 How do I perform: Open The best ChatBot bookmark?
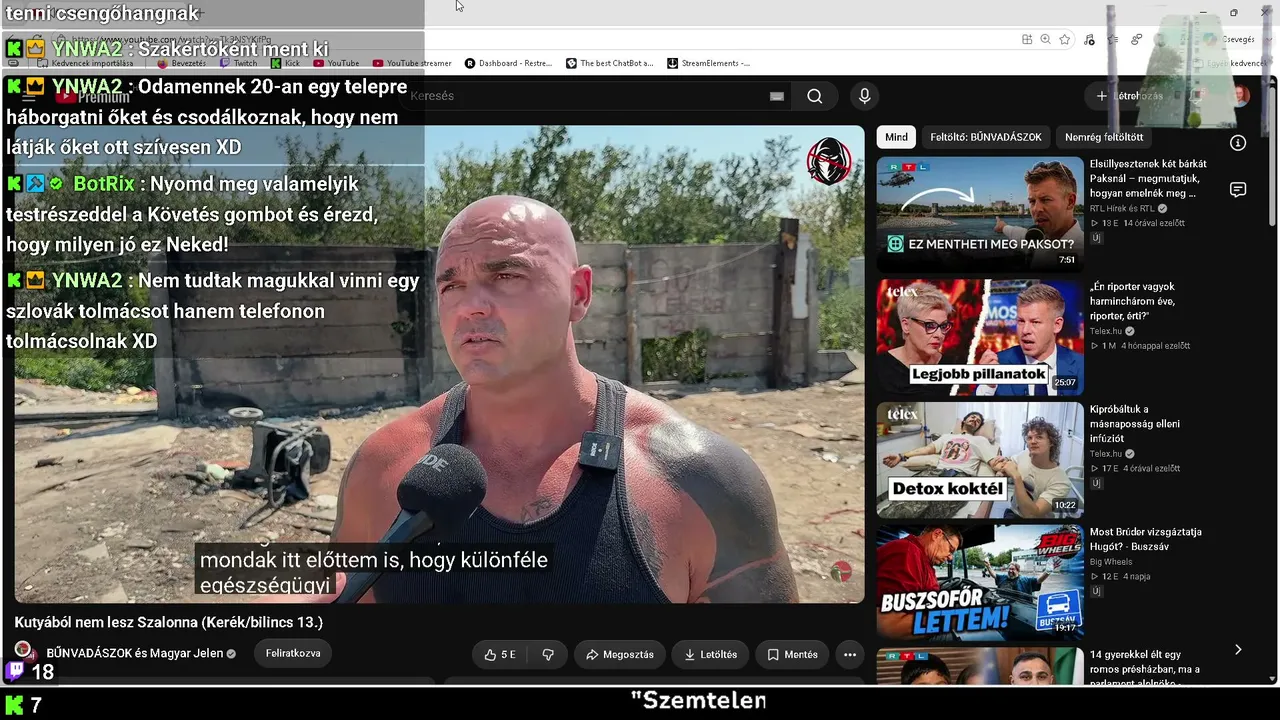[x=610, y=63]
